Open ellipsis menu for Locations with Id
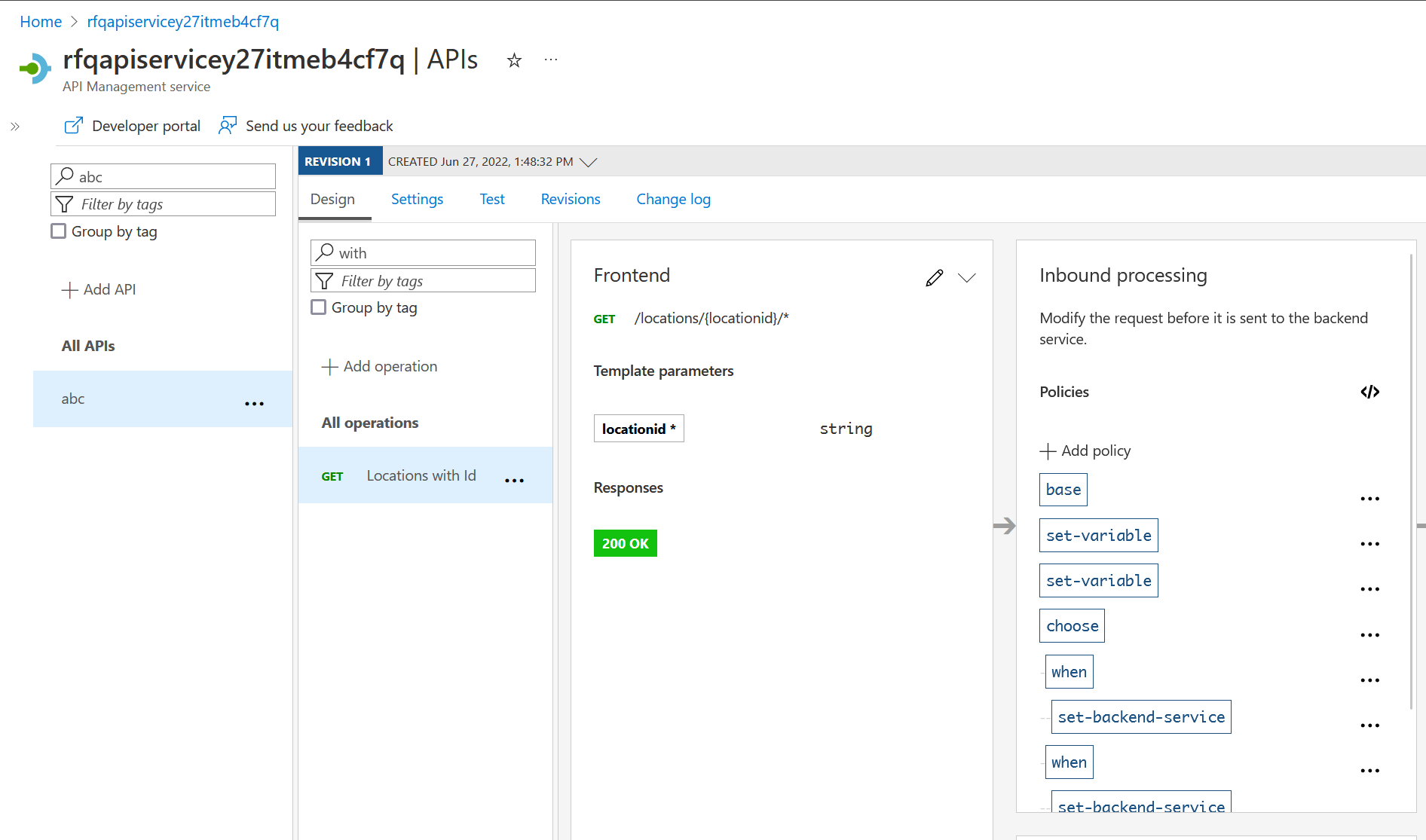Screen dimensions: 1426x840 (x=514, y=481)
